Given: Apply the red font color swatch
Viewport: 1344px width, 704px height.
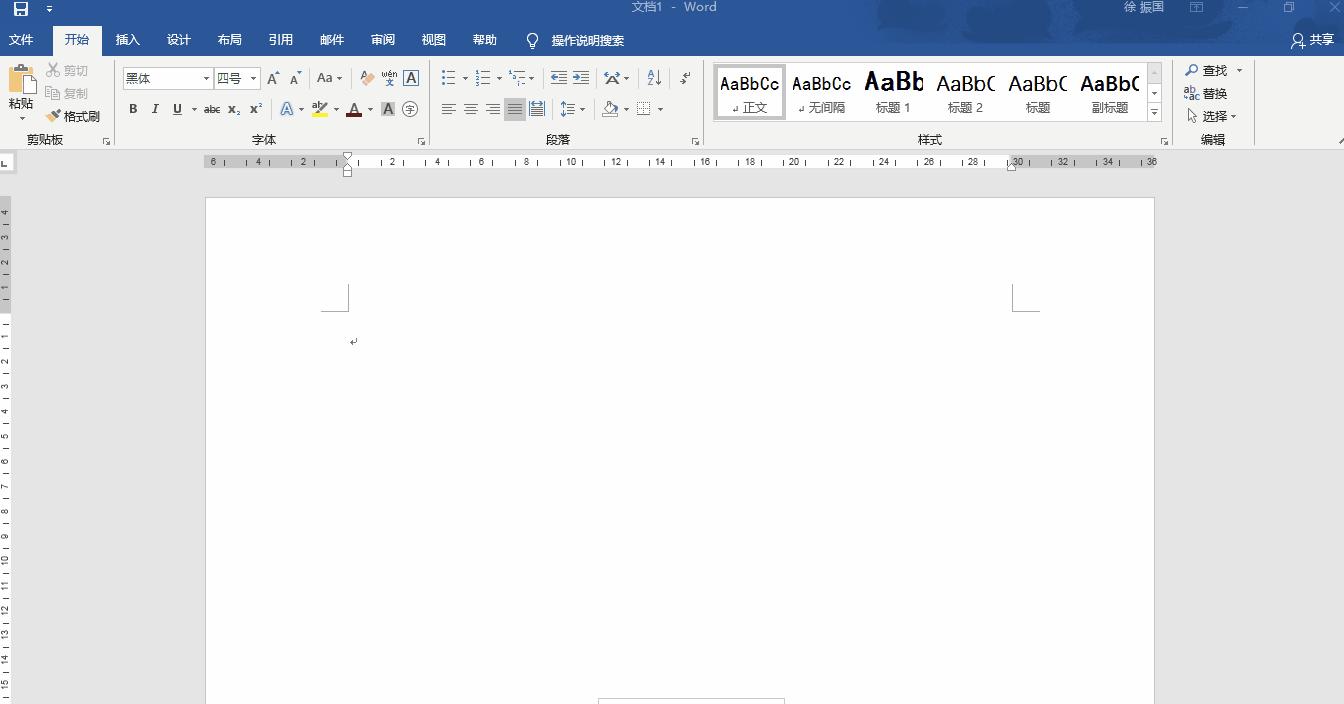Looking at the screenshot, I should 353,109.
